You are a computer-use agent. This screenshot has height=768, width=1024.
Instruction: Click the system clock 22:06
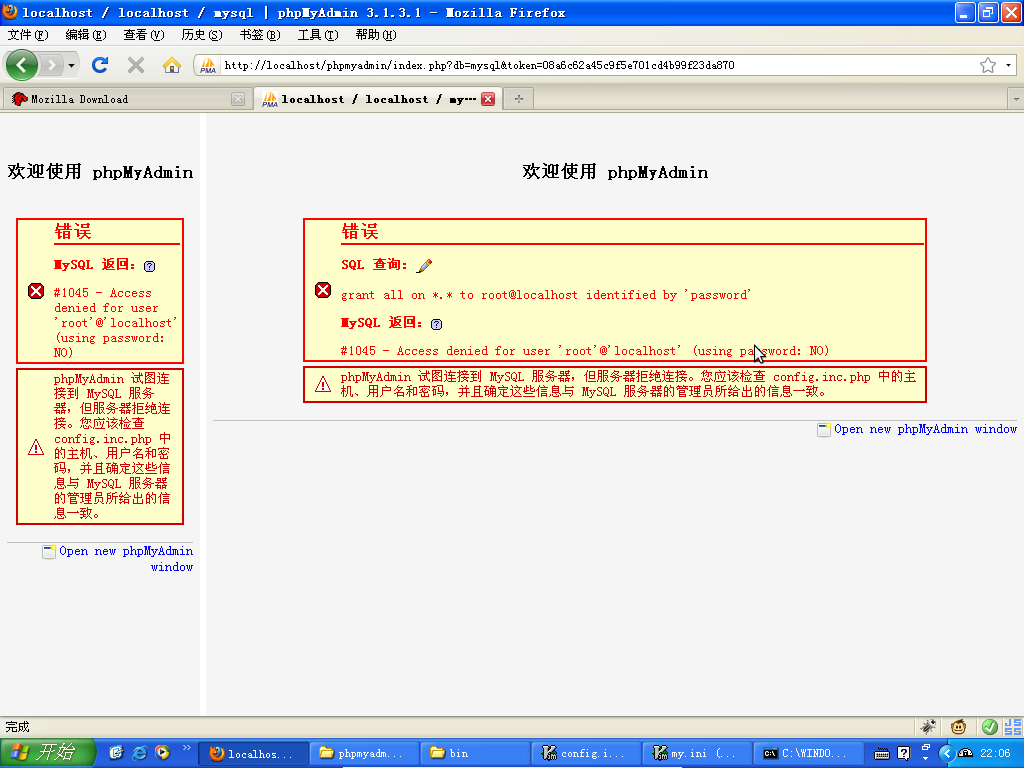pos(995,754)
